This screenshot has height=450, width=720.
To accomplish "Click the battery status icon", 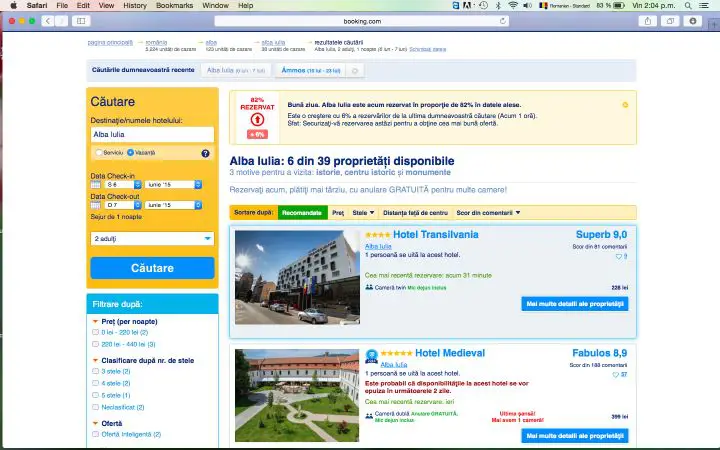I will pyautogui.click(x=619, y=6).
